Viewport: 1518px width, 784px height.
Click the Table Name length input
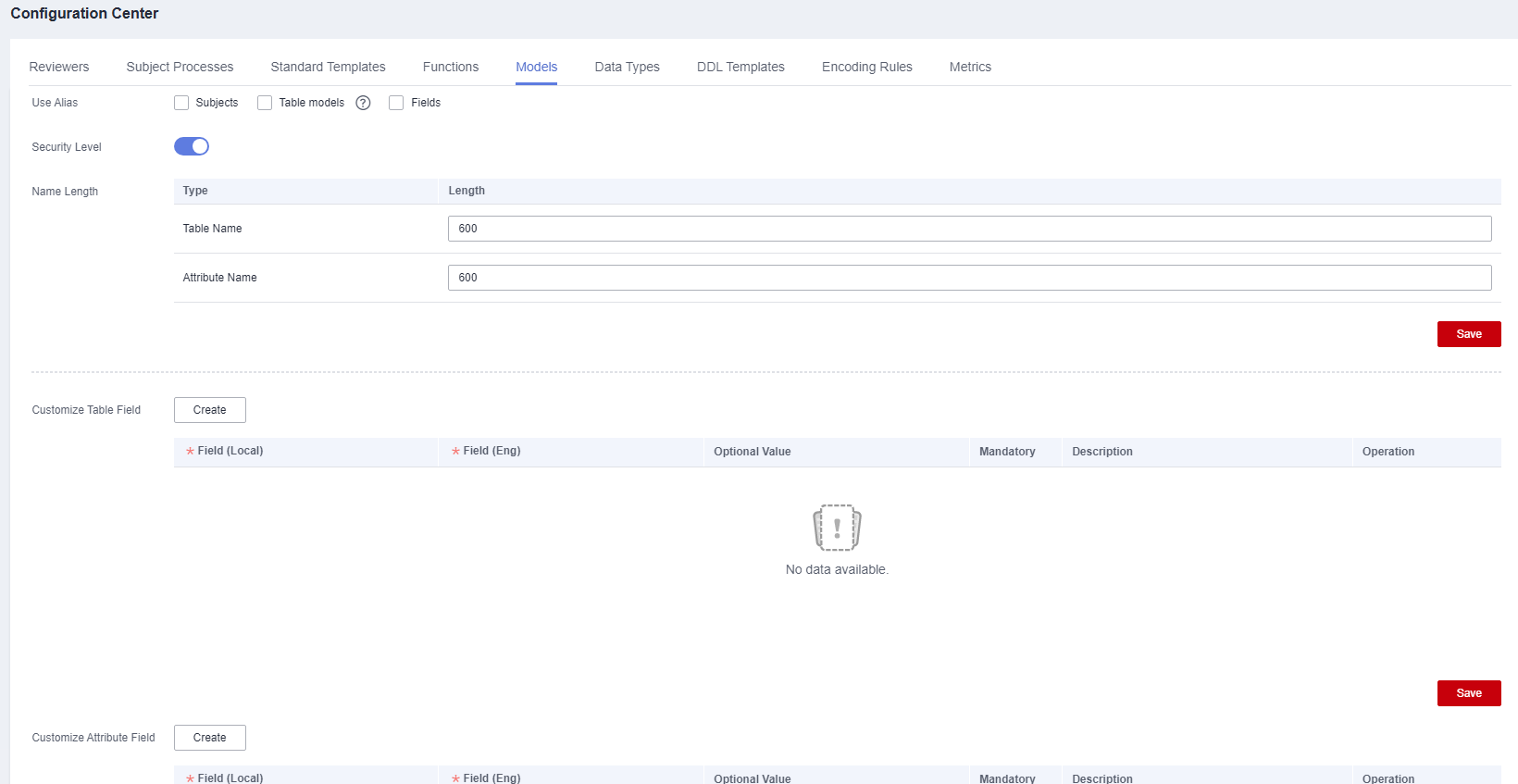pos(970,229)
